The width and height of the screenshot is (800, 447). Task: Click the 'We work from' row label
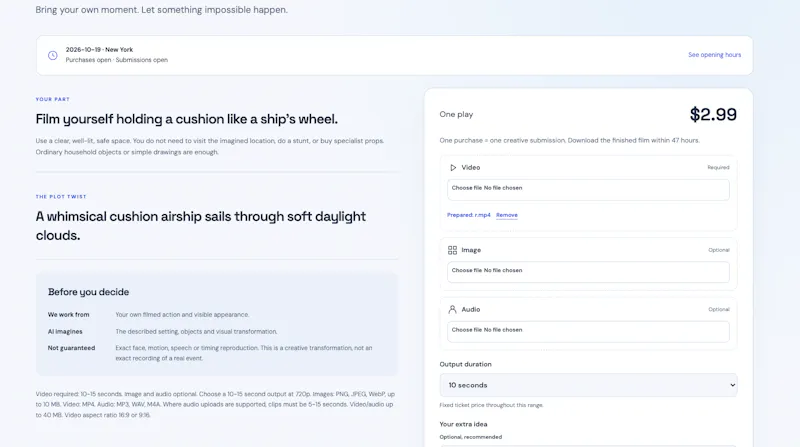point(68,315)
